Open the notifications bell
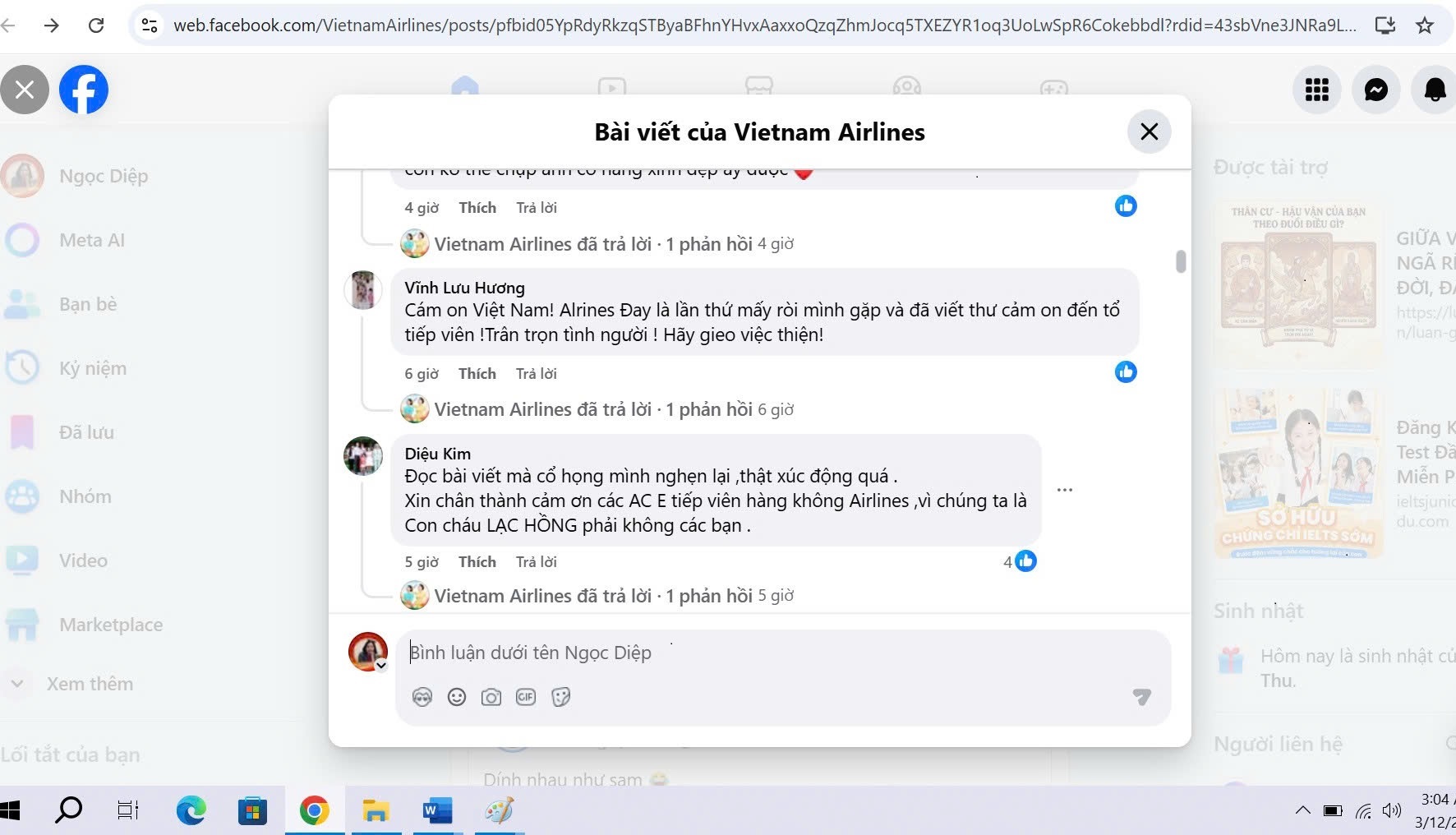Image resolution: width=1456 pixels, height=835 pixels. click(x=1434, y=90)
